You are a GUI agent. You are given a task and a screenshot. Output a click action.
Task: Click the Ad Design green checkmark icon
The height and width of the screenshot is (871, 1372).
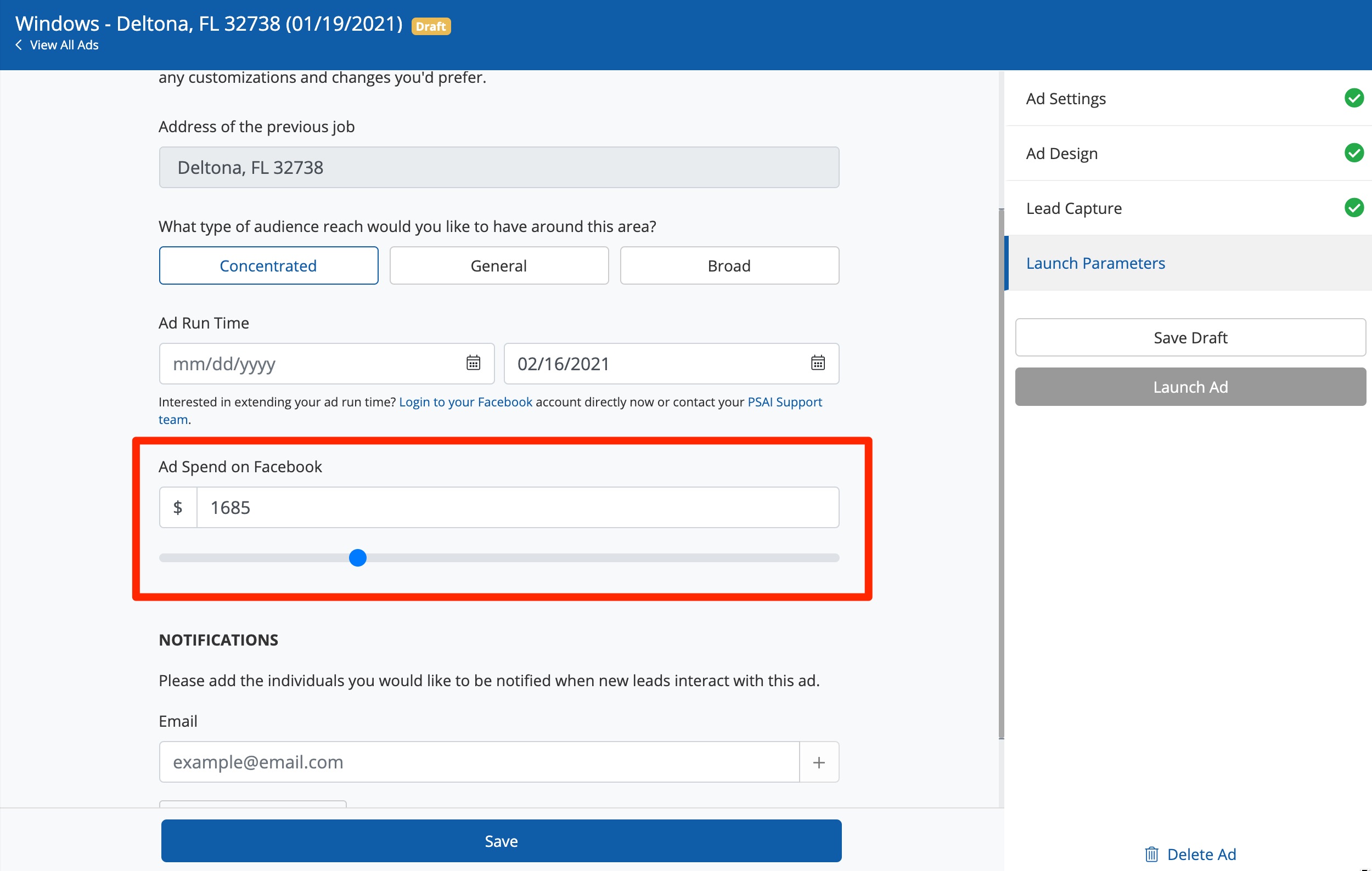tap(1354, 153)
